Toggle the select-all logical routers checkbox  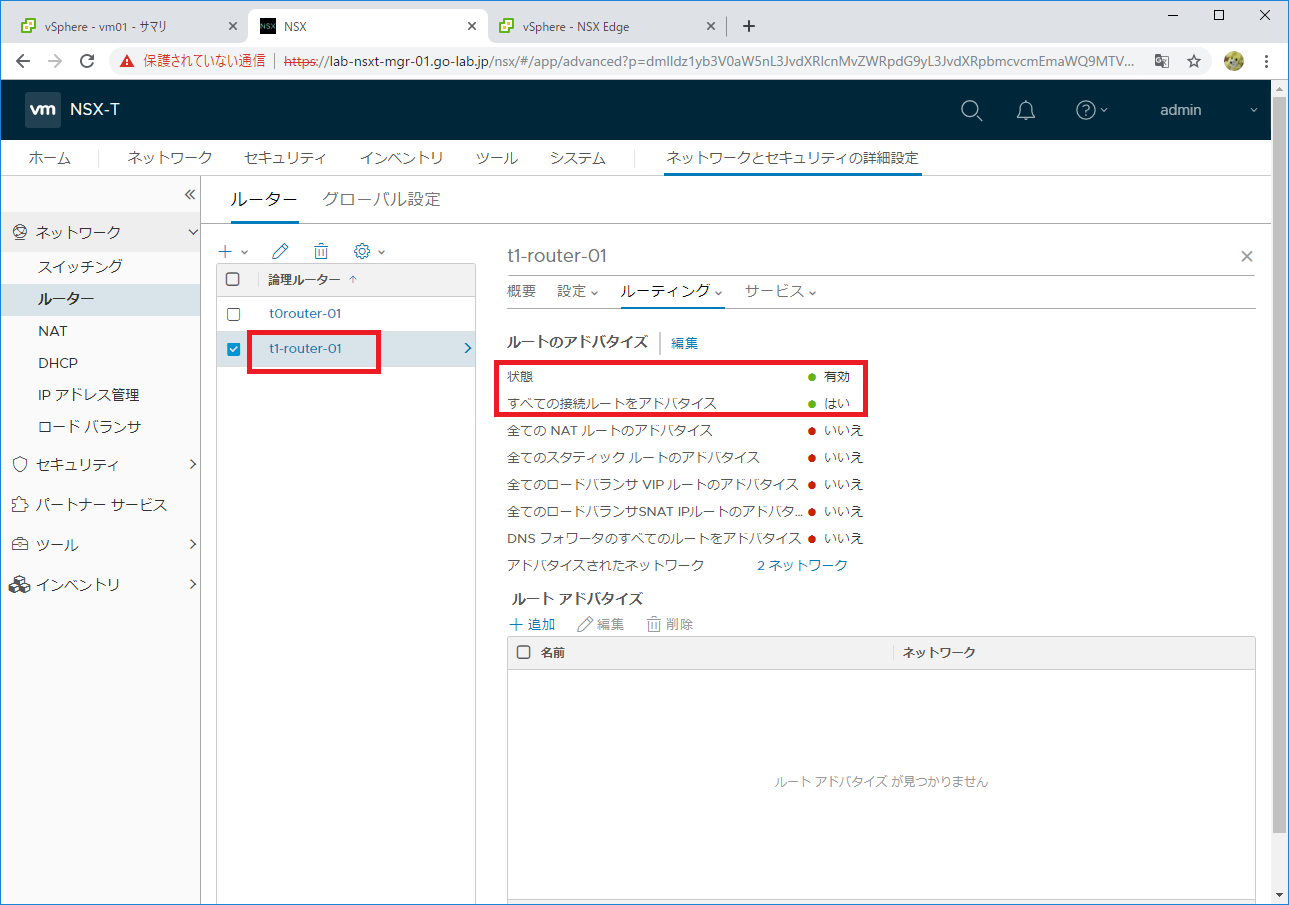(x=233, y=279)
